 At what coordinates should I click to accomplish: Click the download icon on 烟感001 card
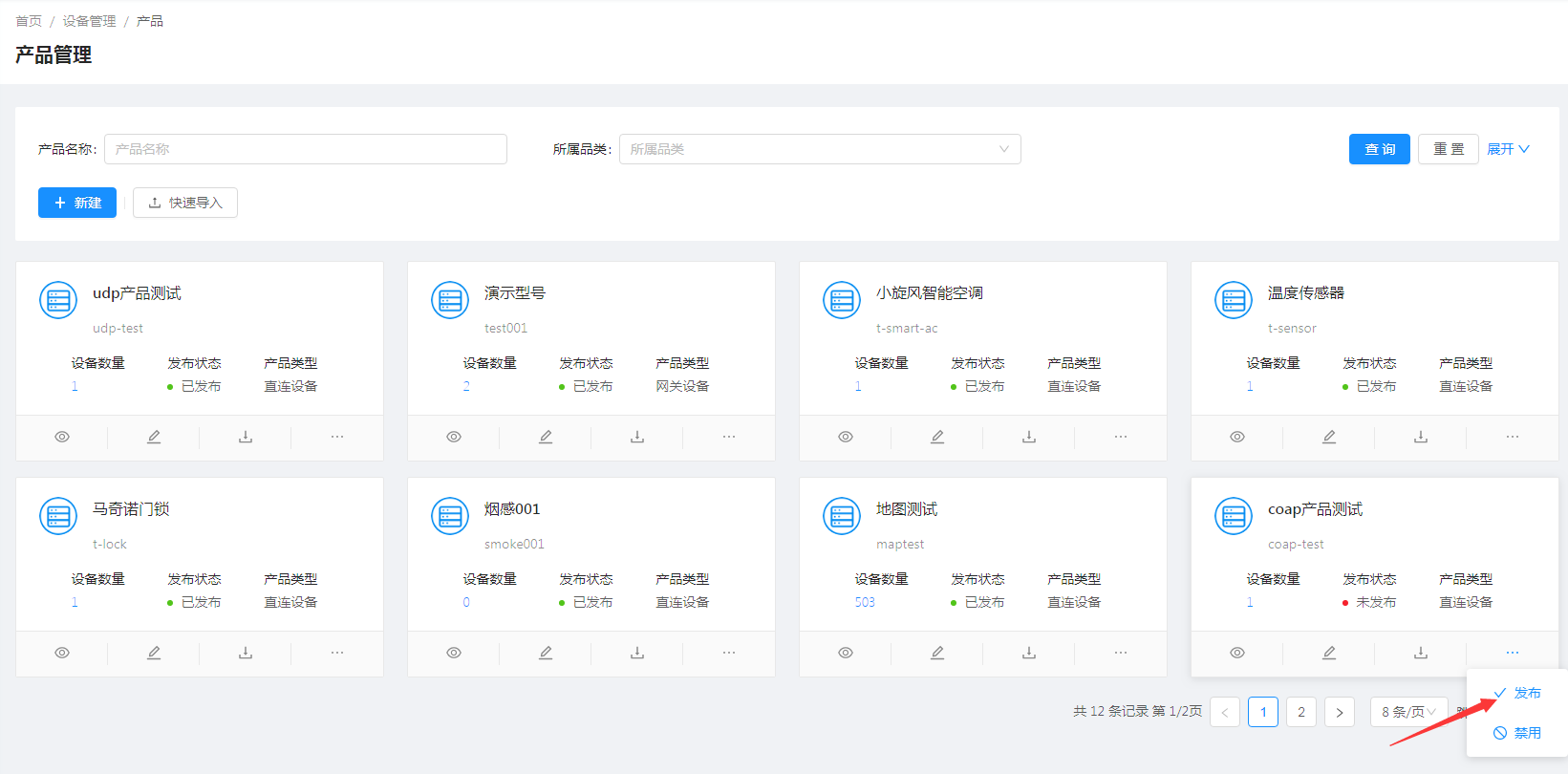coord(637,653)
